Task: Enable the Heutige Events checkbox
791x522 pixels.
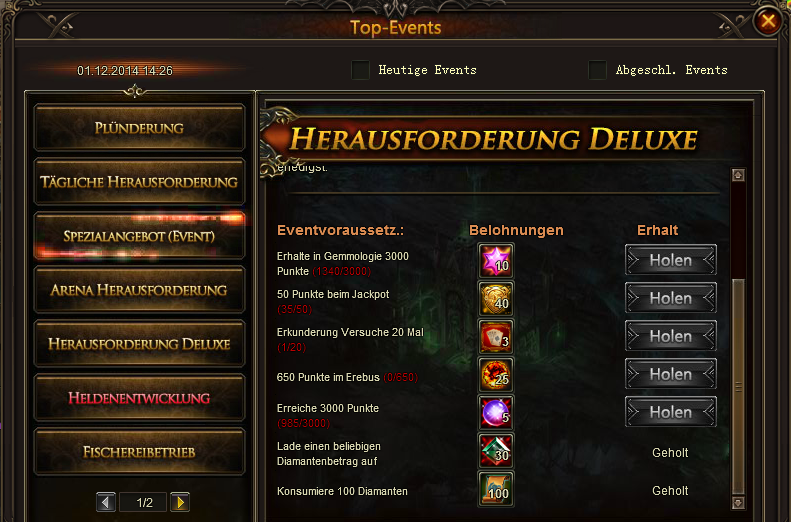Action: 360,70
